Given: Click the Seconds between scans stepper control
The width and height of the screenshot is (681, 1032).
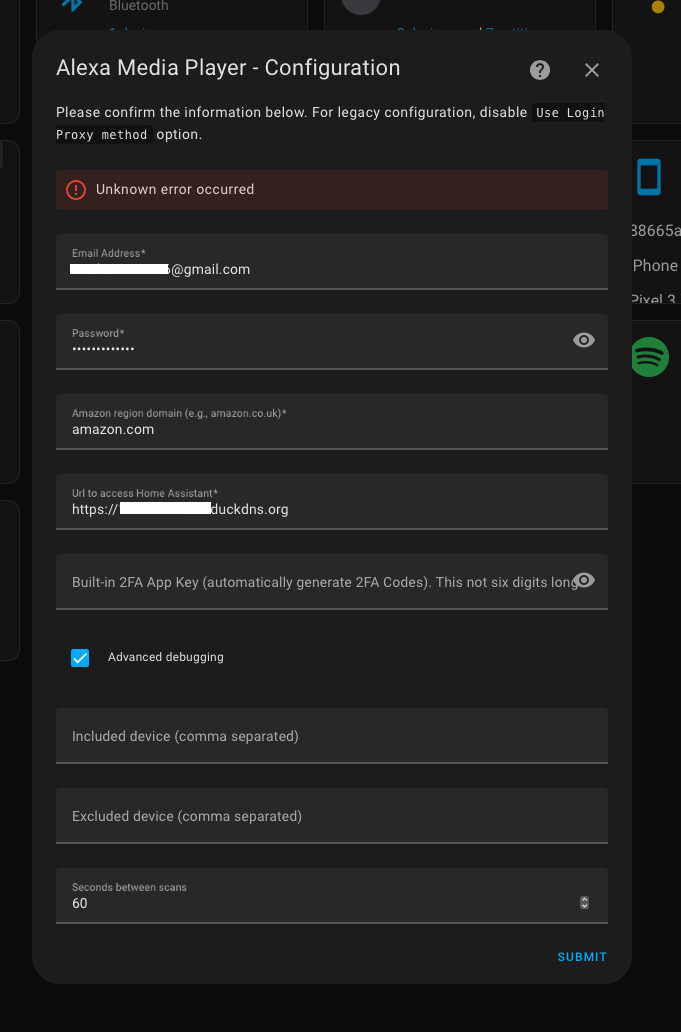Looking at the screenshot, I should (x=584, y=902).
